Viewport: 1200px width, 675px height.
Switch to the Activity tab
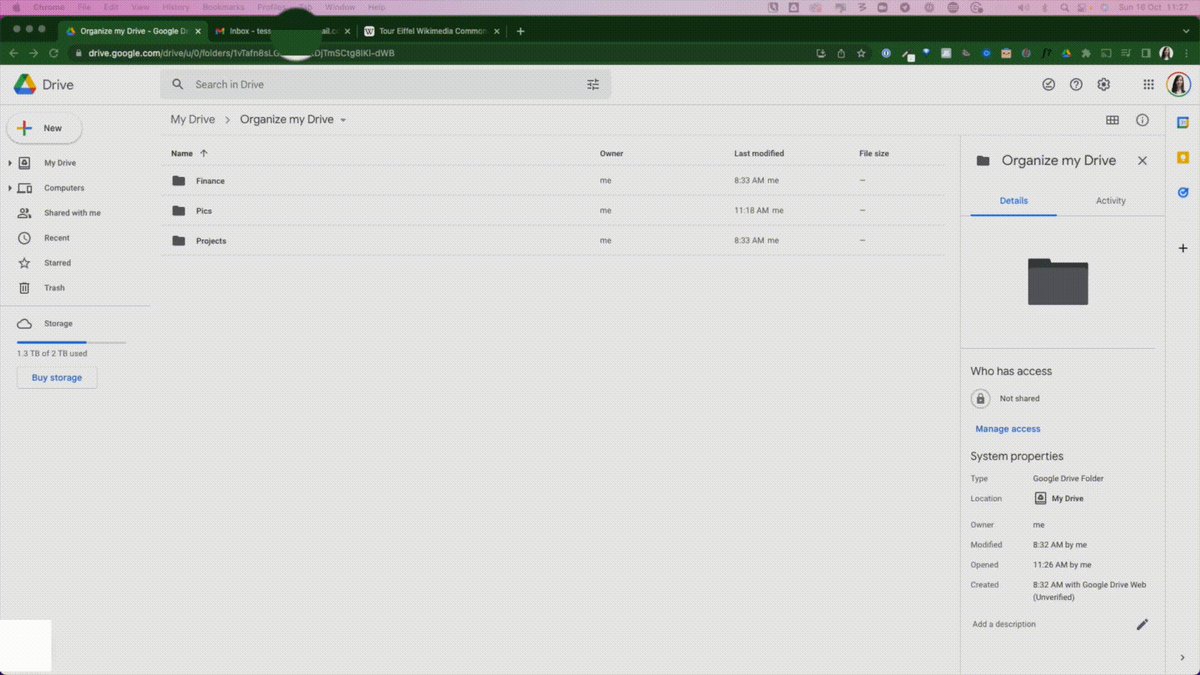click(x=1110, y=201)
